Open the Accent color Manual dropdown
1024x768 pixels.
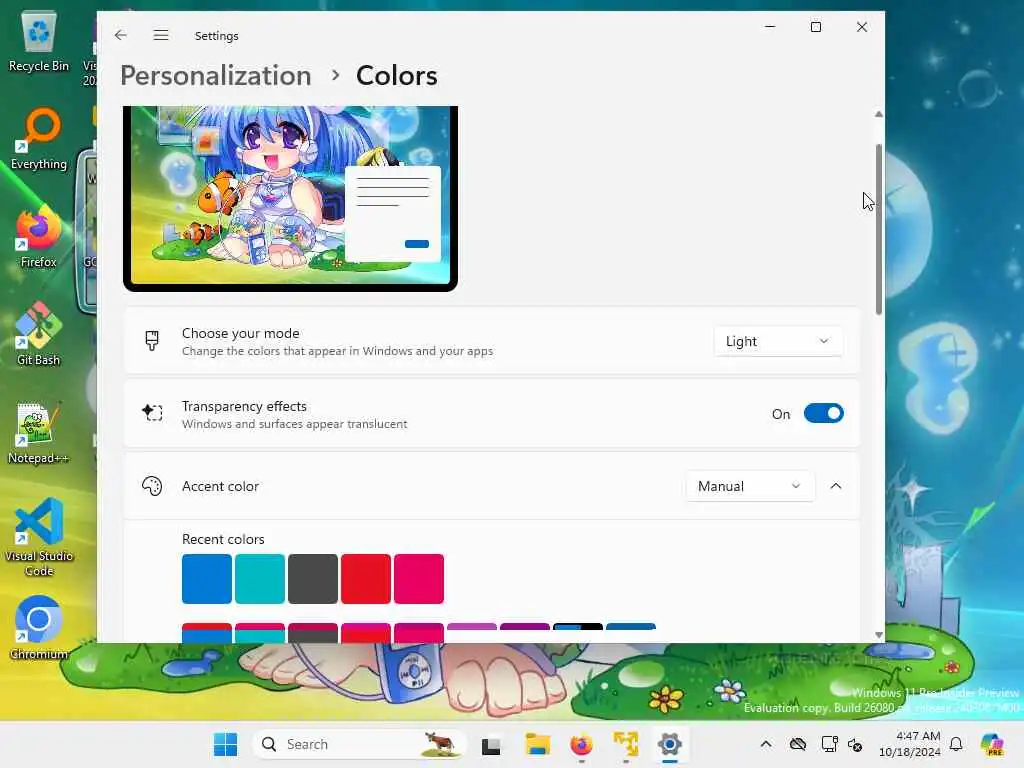[x=750, y=487]
